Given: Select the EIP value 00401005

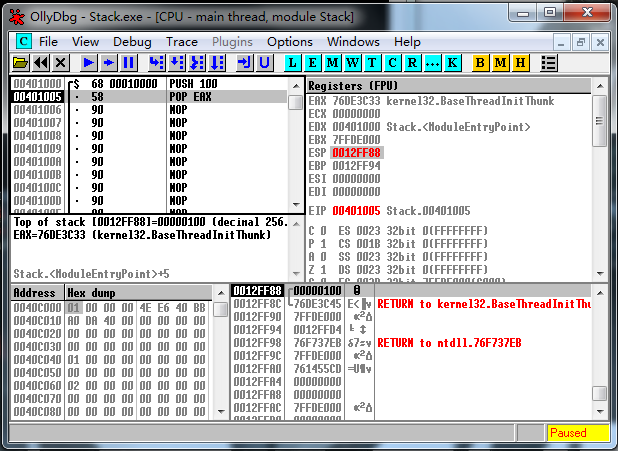Looking at the screenshot, I should 356,211.
